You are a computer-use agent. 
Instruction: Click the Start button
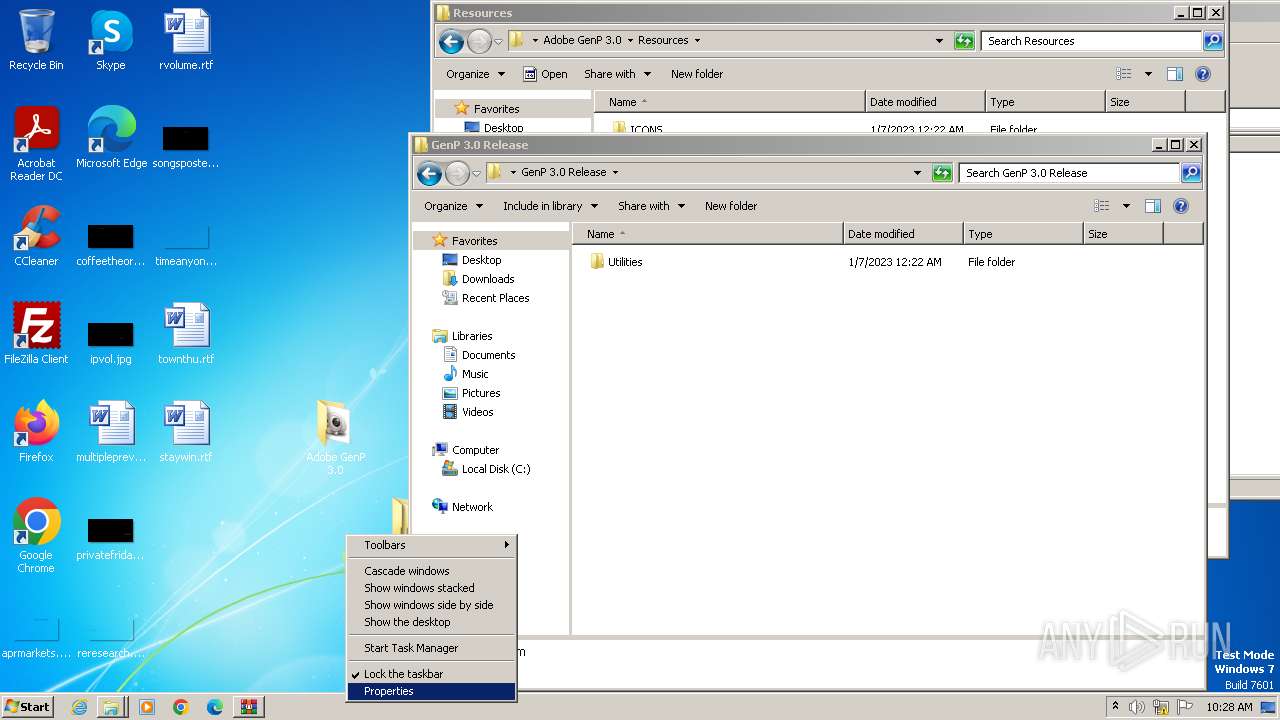tap(27, 707)
